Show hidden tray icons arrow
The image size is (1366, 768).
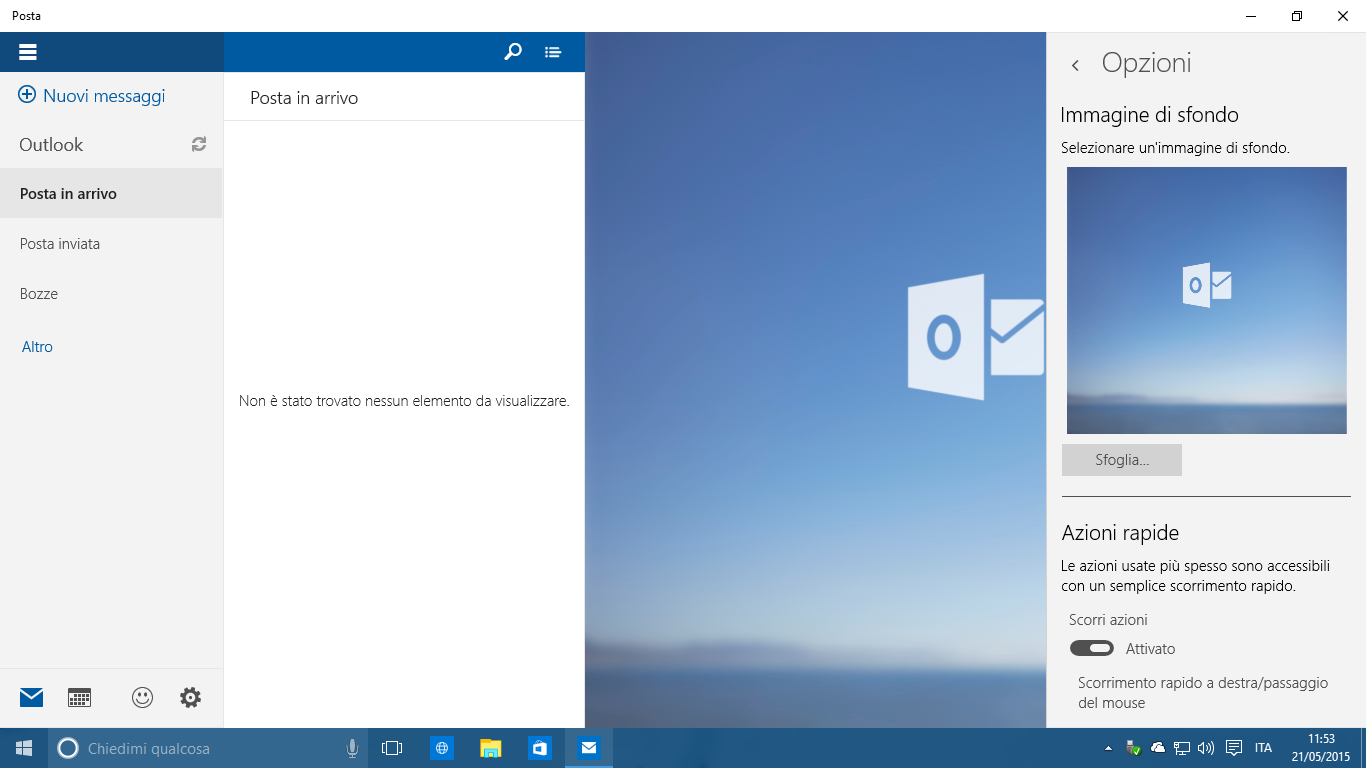pyautogui.click(x=1108, y=748)
